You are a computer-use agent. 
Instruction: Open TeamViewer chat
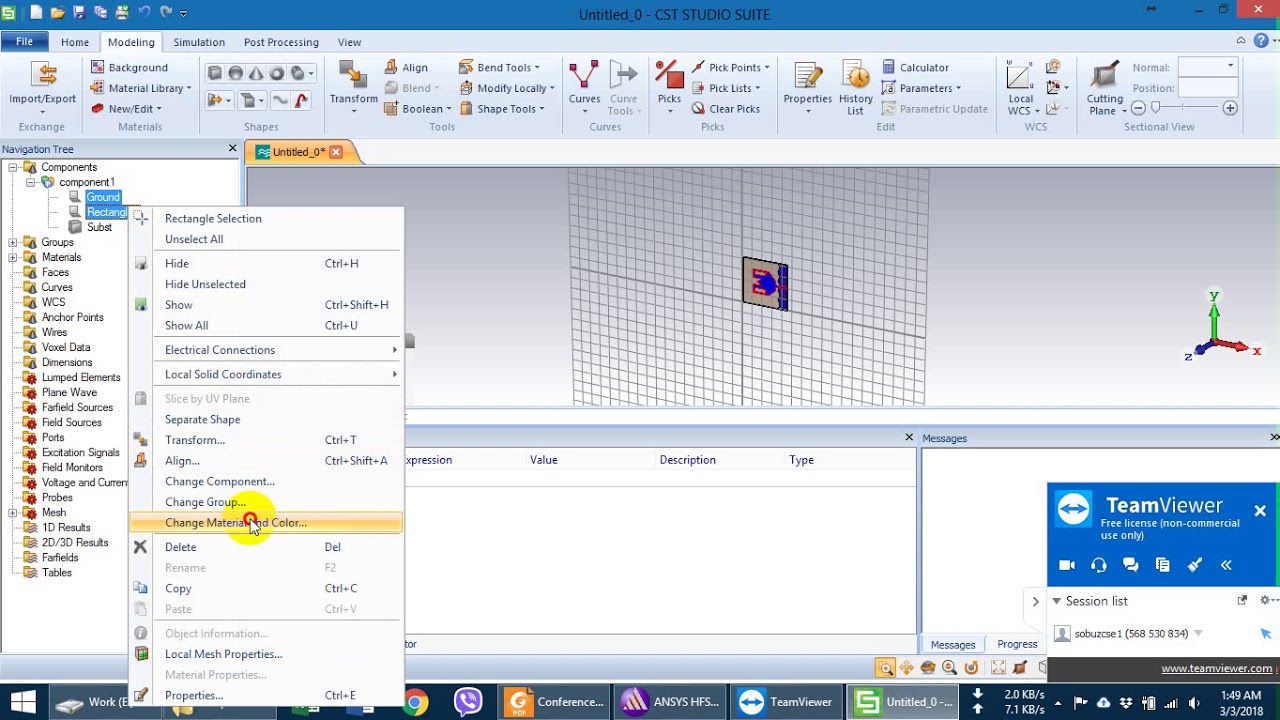click(1131, 565)
